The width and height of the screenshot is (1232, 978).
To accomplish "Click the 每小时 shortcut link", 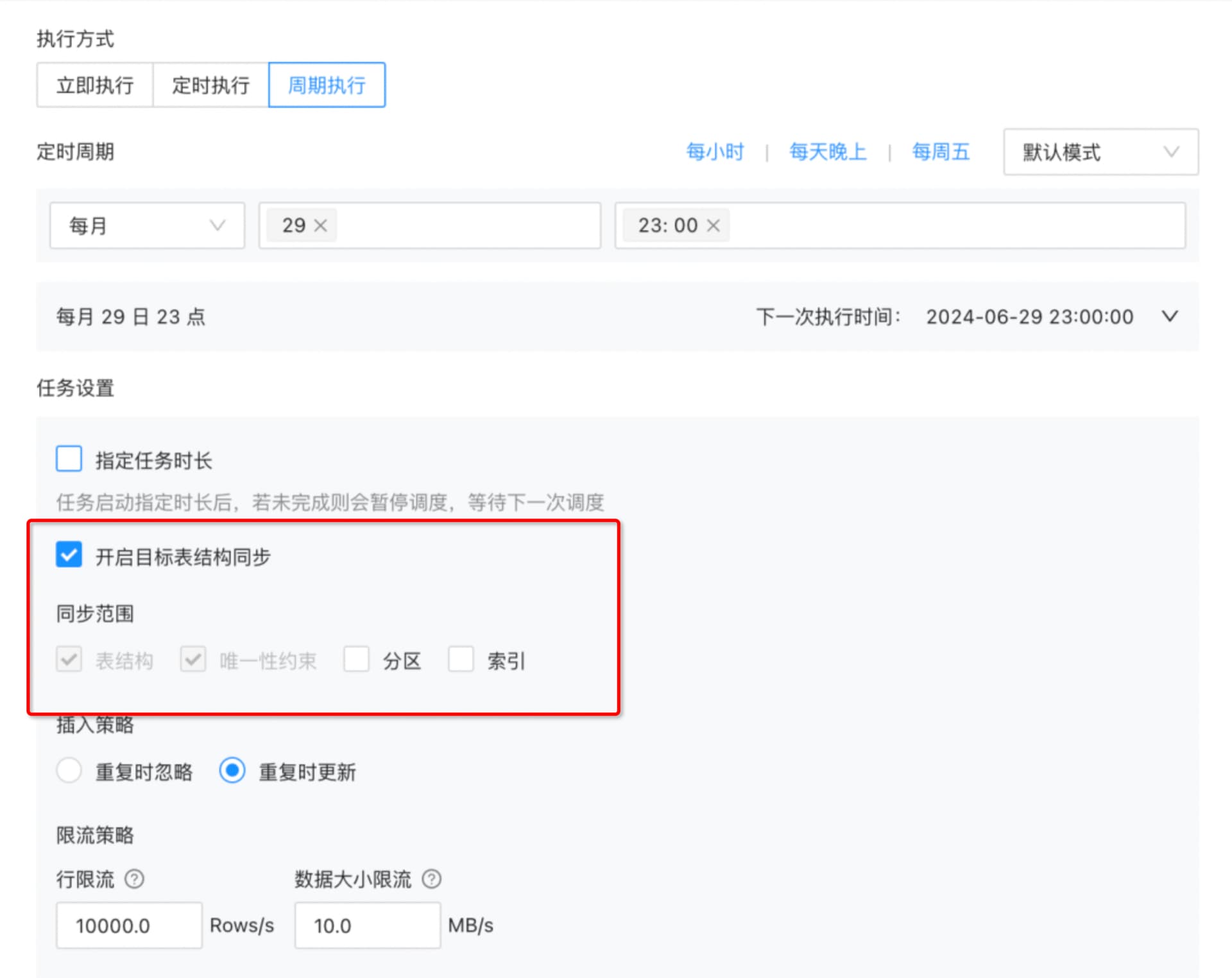I will click(715, 152).
